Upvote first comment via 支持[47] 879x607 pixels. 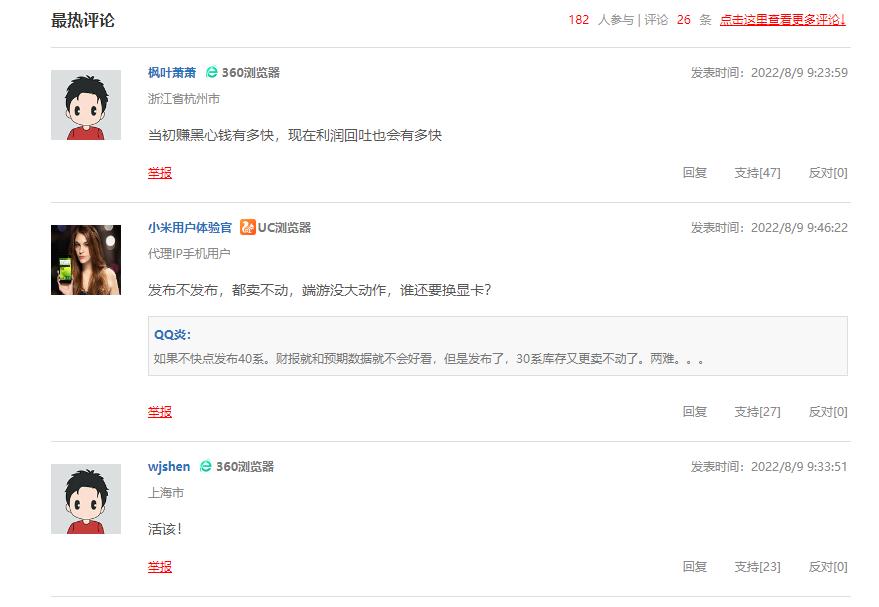click(758, 172)
